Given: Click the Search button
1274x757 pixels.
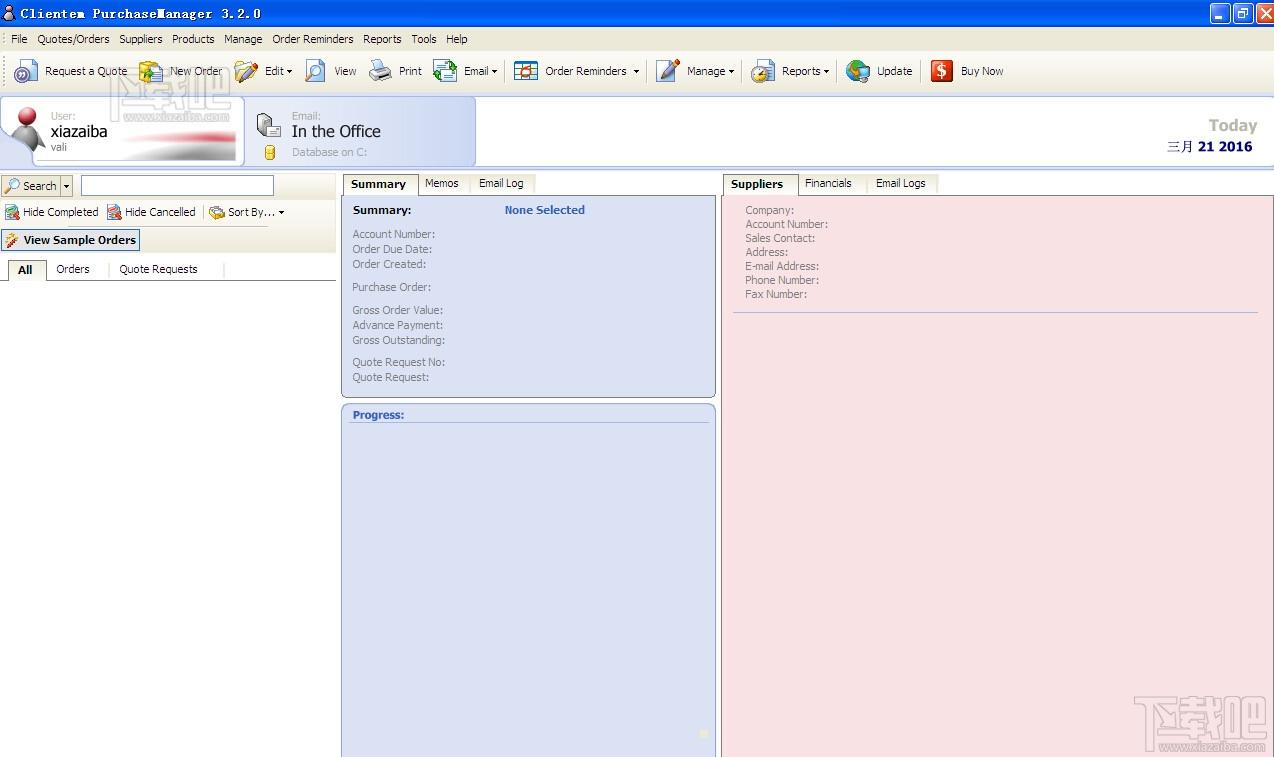Looking at the screenshot, I should pyautogui.click(x=31, y=186).
